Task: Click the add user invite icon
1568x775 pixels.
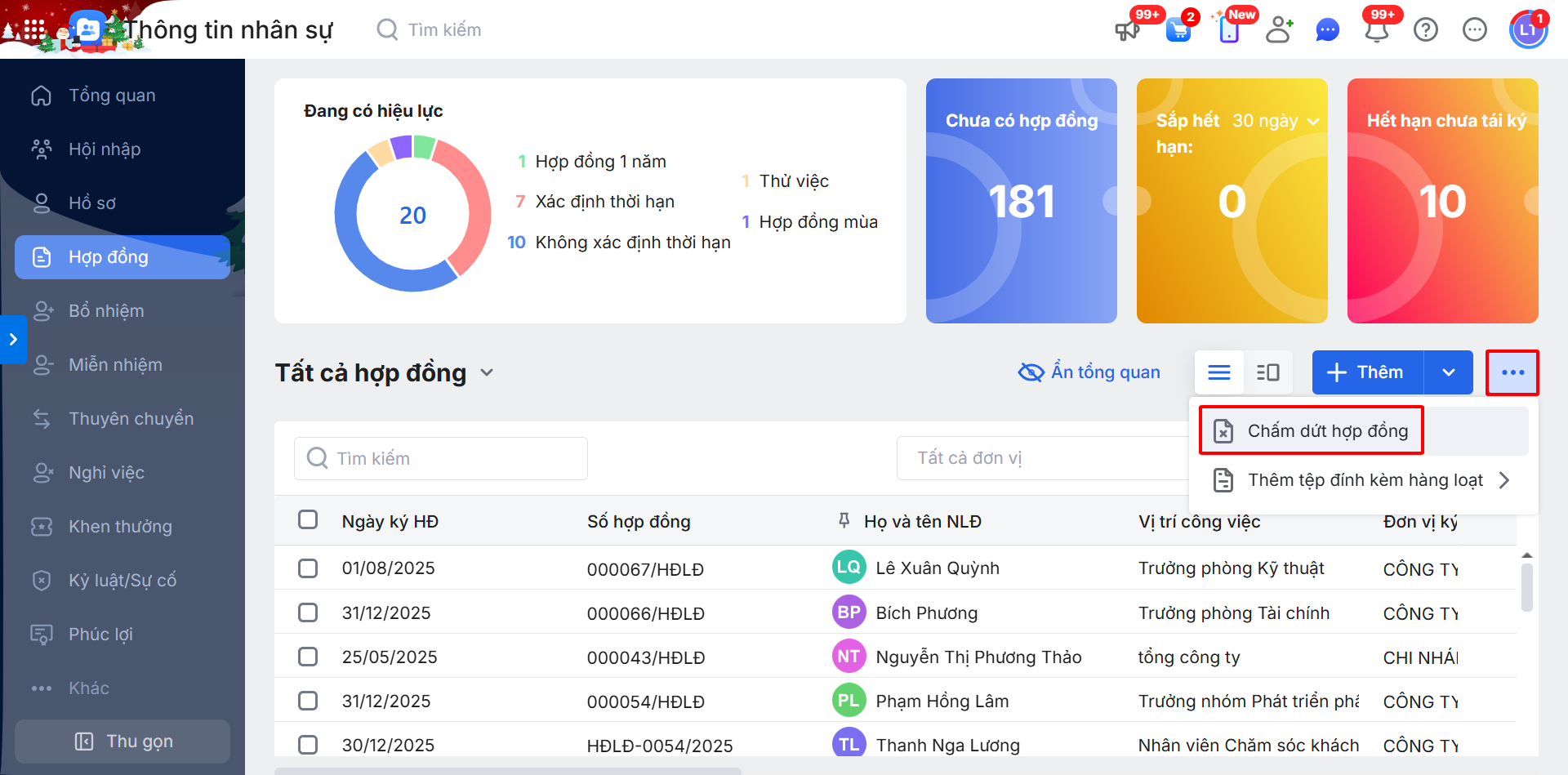Action: pyautogui.click(x=1278, y=30)
